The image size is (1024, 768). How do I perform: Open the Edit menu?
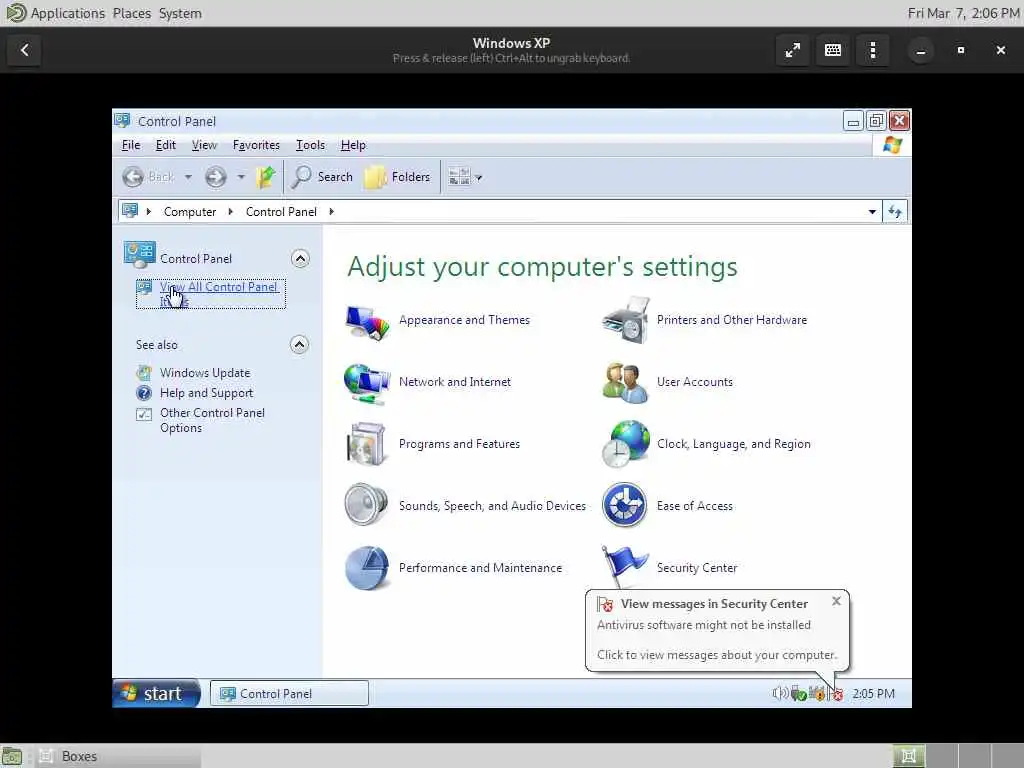[165, 145]
